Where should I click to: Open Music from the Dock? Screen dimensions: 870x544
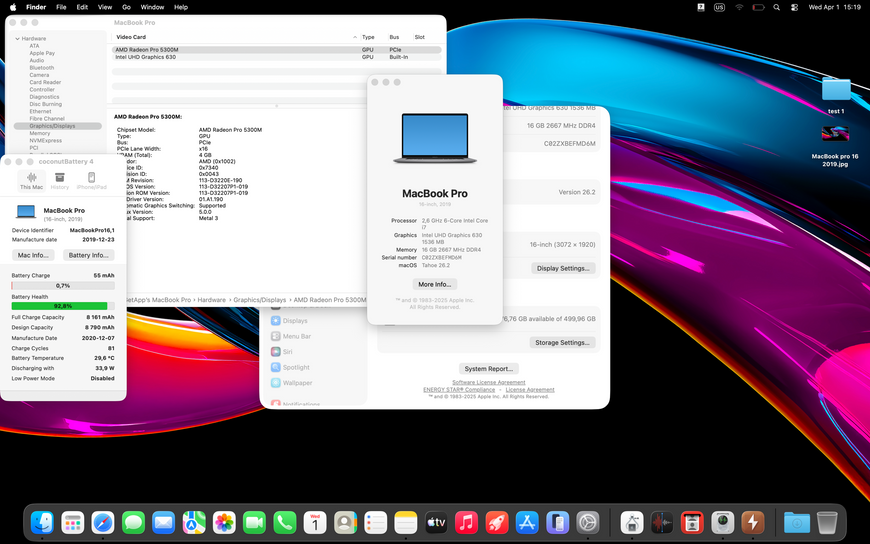pyautogui.click(x=467, y=522)
